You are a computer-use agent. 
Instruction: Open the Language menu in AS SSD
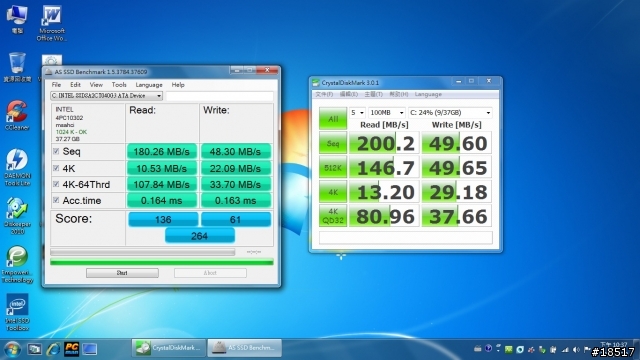click(149, 85)
